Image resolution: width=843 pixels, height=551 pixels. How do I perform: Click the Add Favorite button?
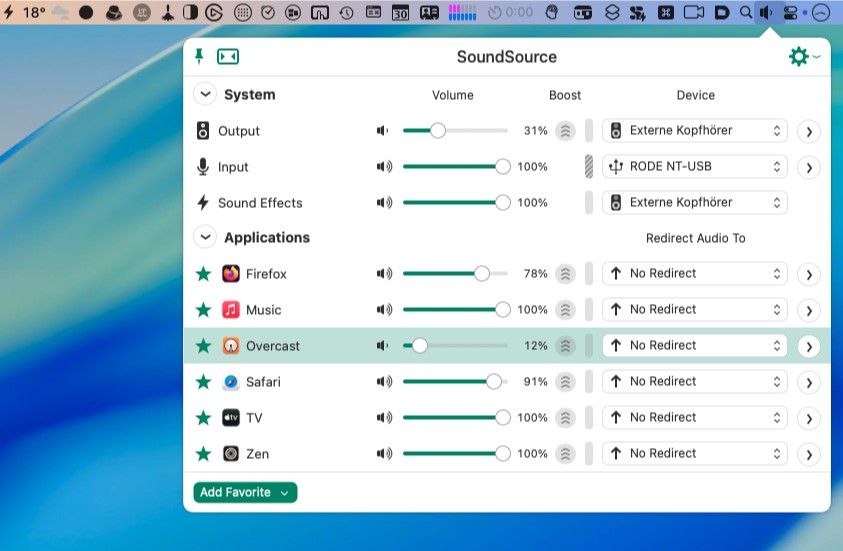(x=245, y=492)
